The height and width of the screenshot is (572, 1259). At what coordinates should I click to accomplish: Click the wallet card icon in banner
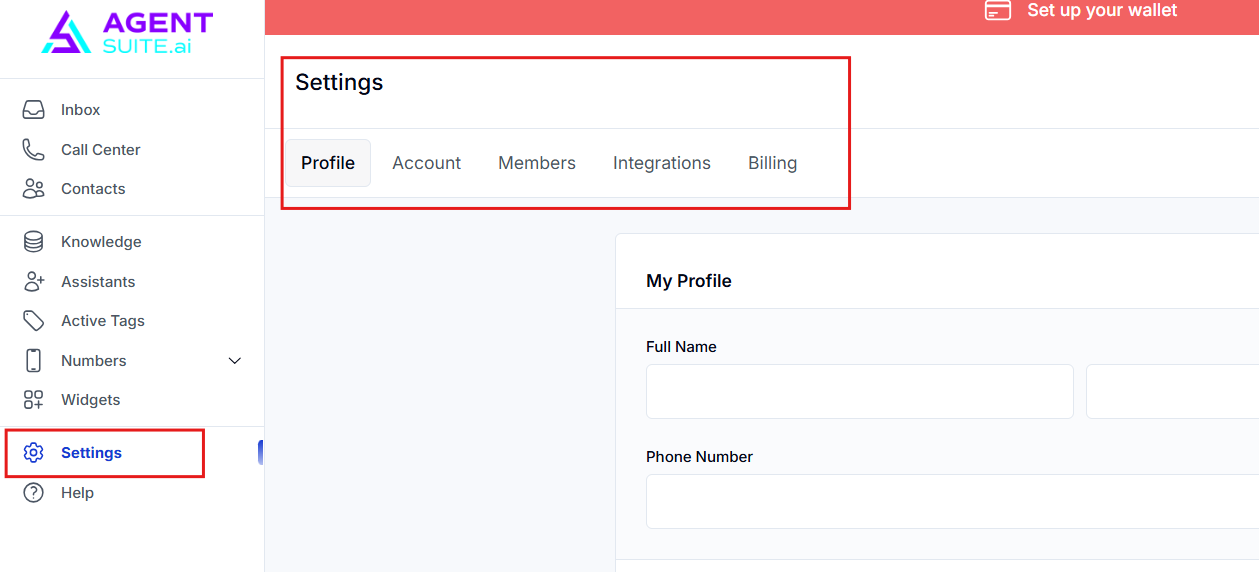997,10
